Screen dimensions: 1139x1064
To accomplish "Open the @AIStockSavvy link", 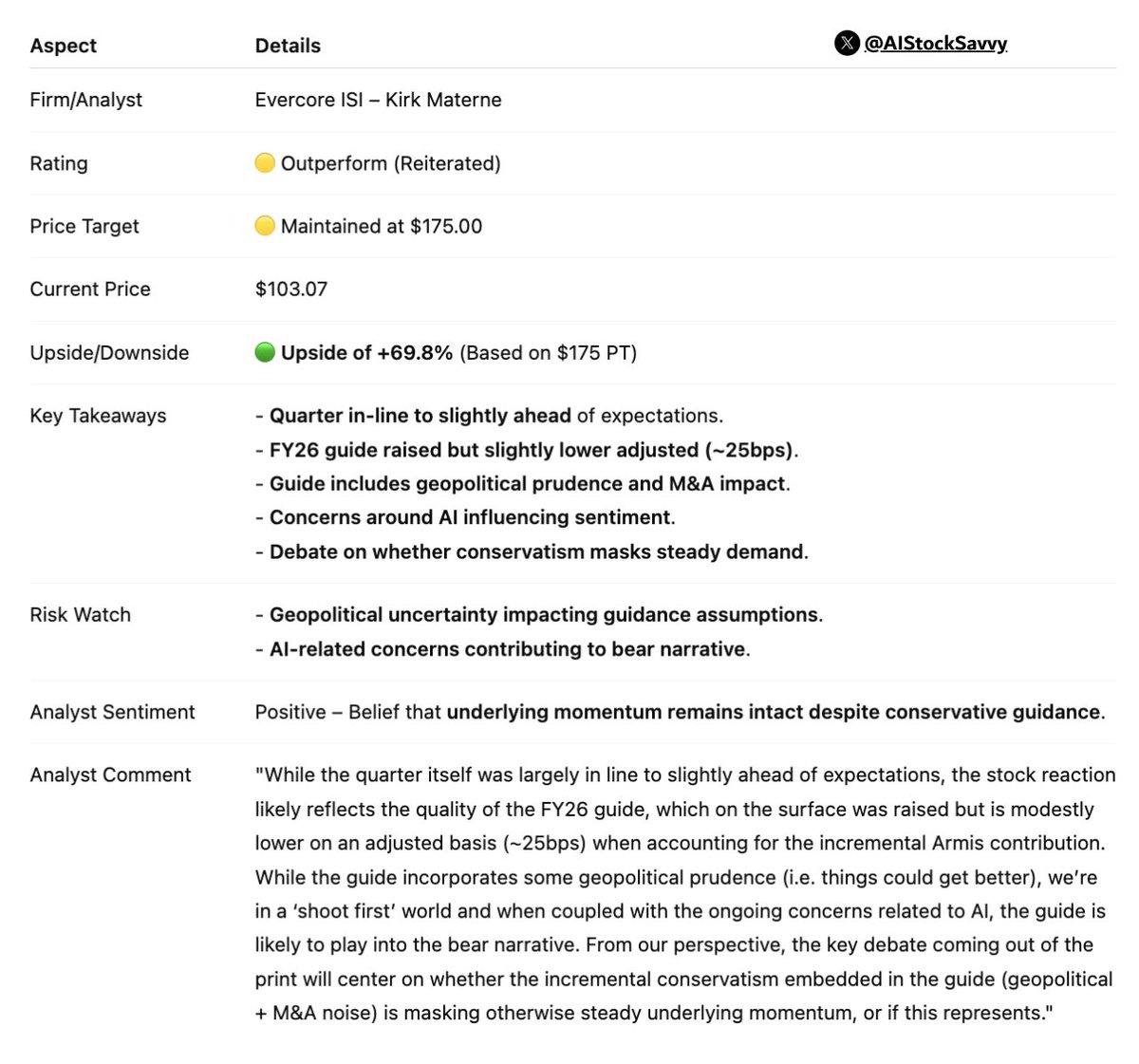I will pyautogui.click(x=935, y=44).
